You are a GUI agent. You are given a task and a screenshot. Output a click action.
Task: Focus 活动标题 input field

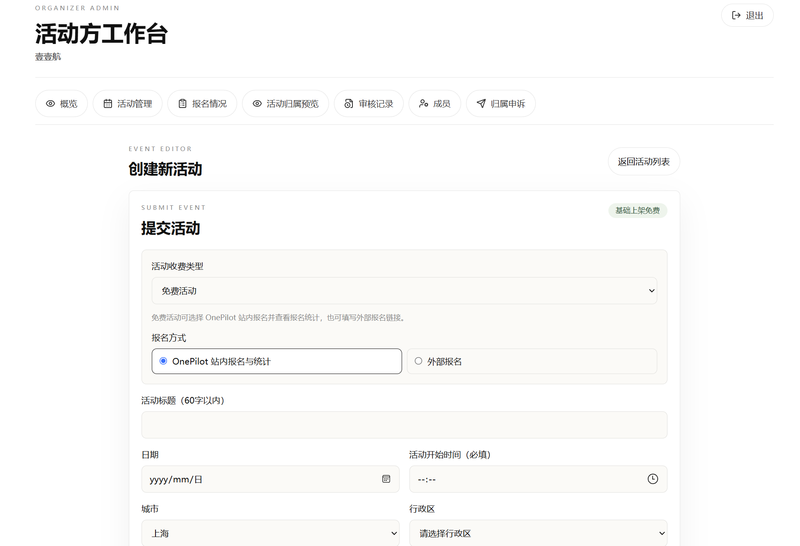(404, 425)
